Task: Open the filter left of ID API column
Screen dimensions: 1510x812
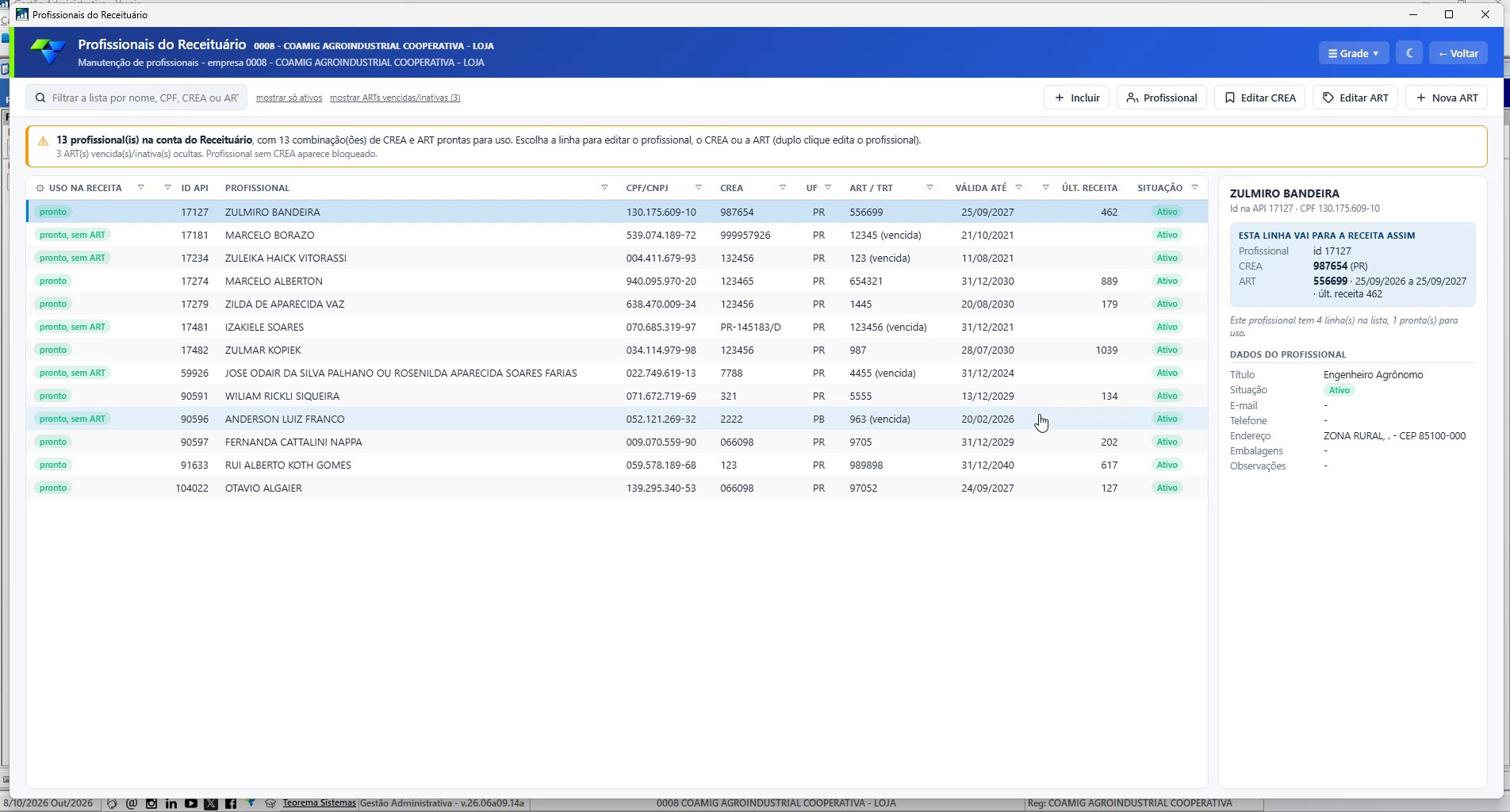Action: [167, 188]
